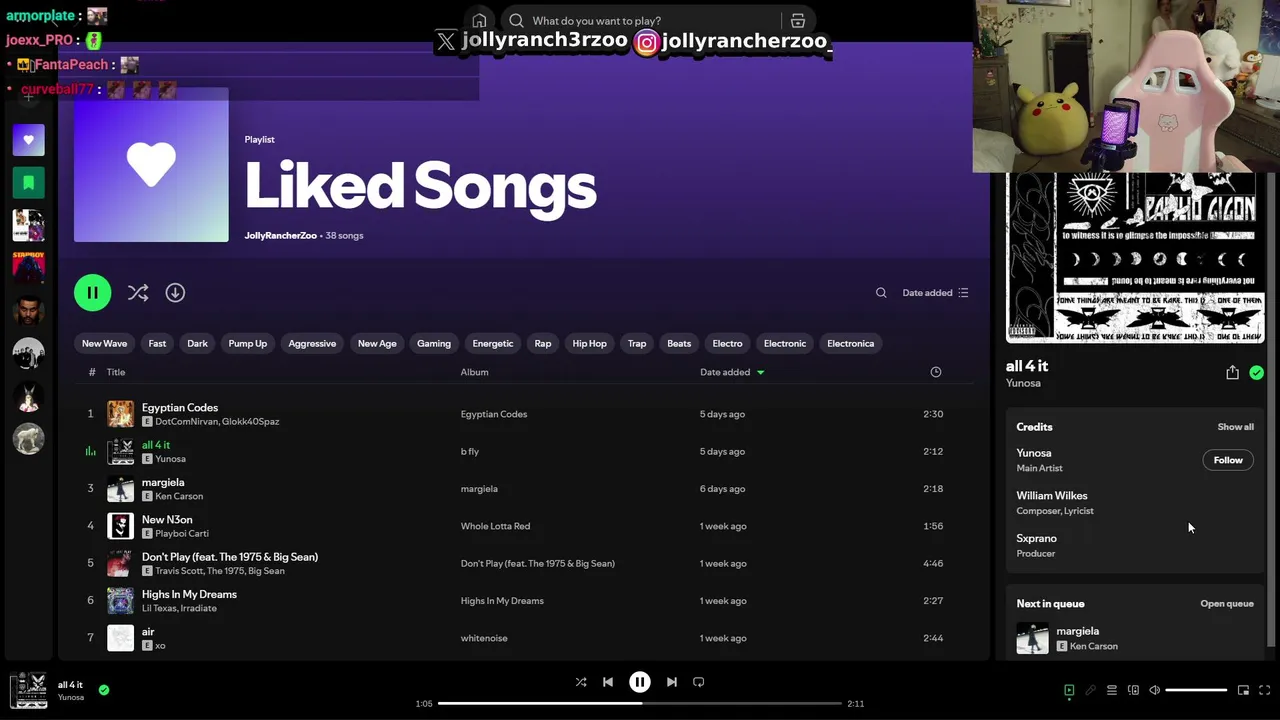Open Connect to a device icon
1280x720 pixels.
(x=1133, y=690)
